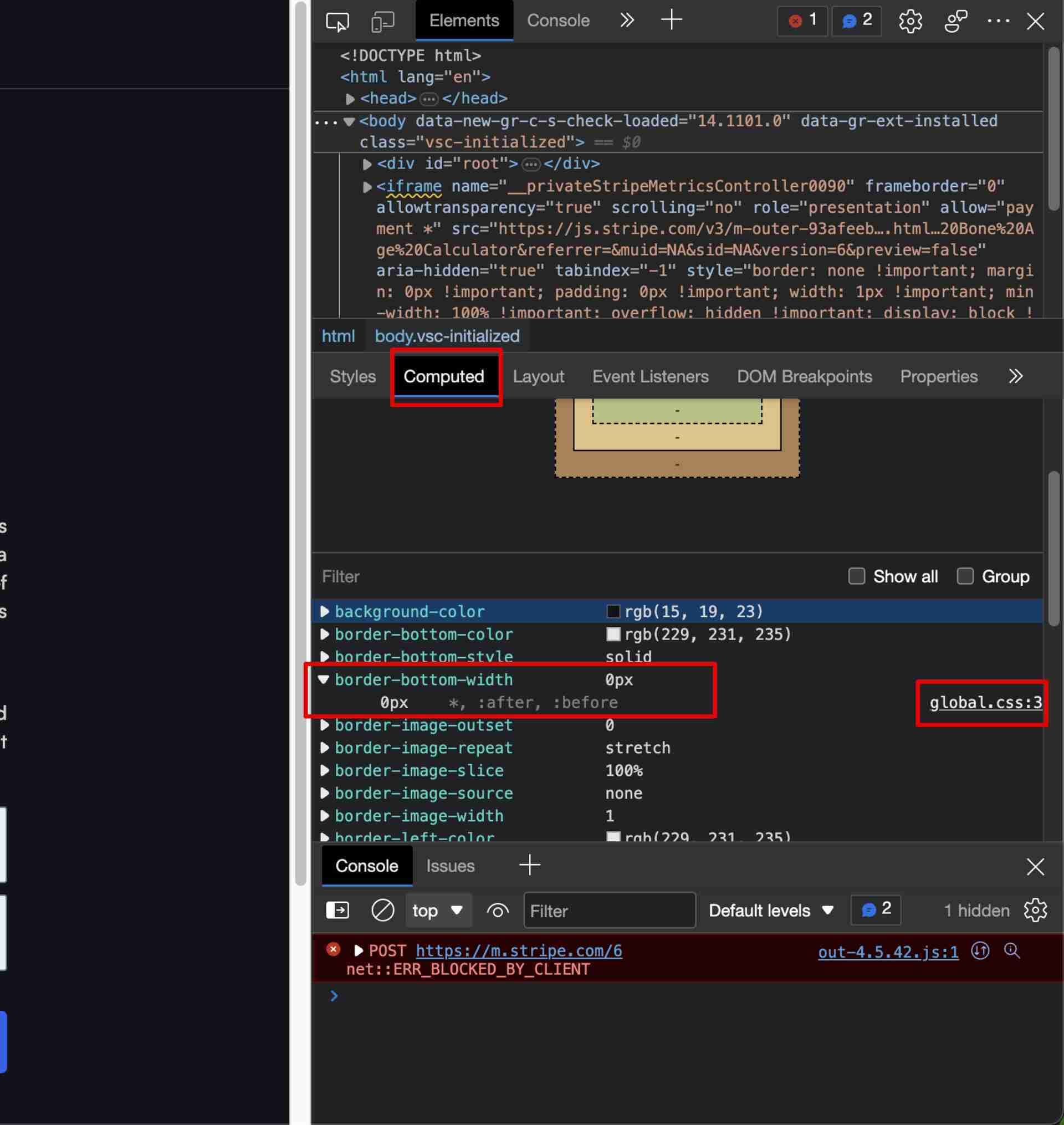Open the issues counter in top toolbar

tap(857, 21)
